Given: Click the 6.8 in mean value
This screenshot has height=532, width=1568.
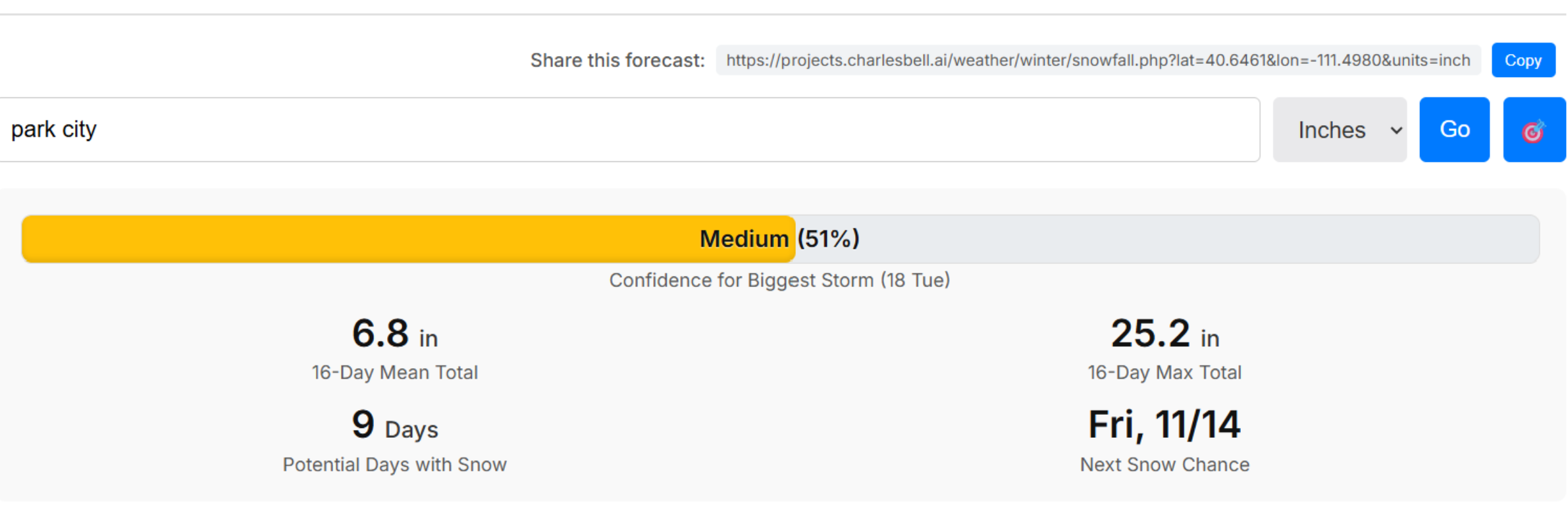Looking at the screenshot, I should point(394,334).
